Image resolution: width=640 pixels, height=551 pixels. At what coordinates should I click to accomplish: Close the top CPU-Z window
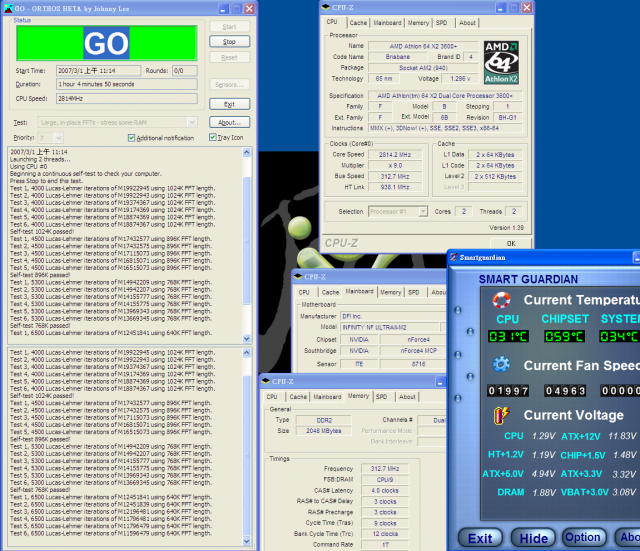tap(527, 7)
